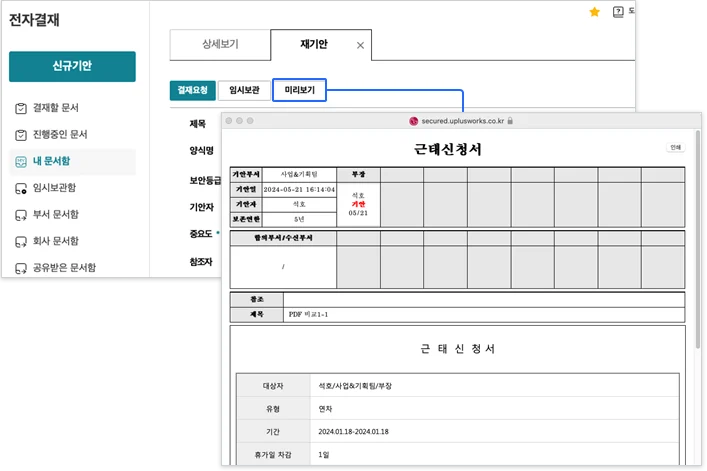707x471 pixels.
Task: Click the 부서 문서함 folder icon
Action: tap(21, 215)
